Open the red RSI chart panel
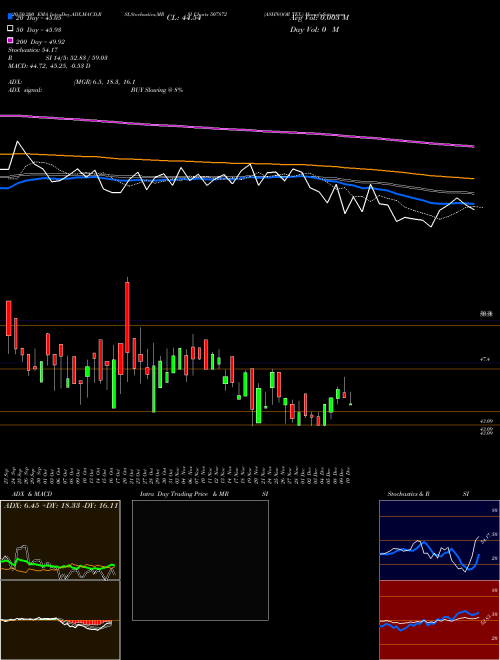Image resolution: width=500 pixels, height=660 pixels. click(439, 620)
